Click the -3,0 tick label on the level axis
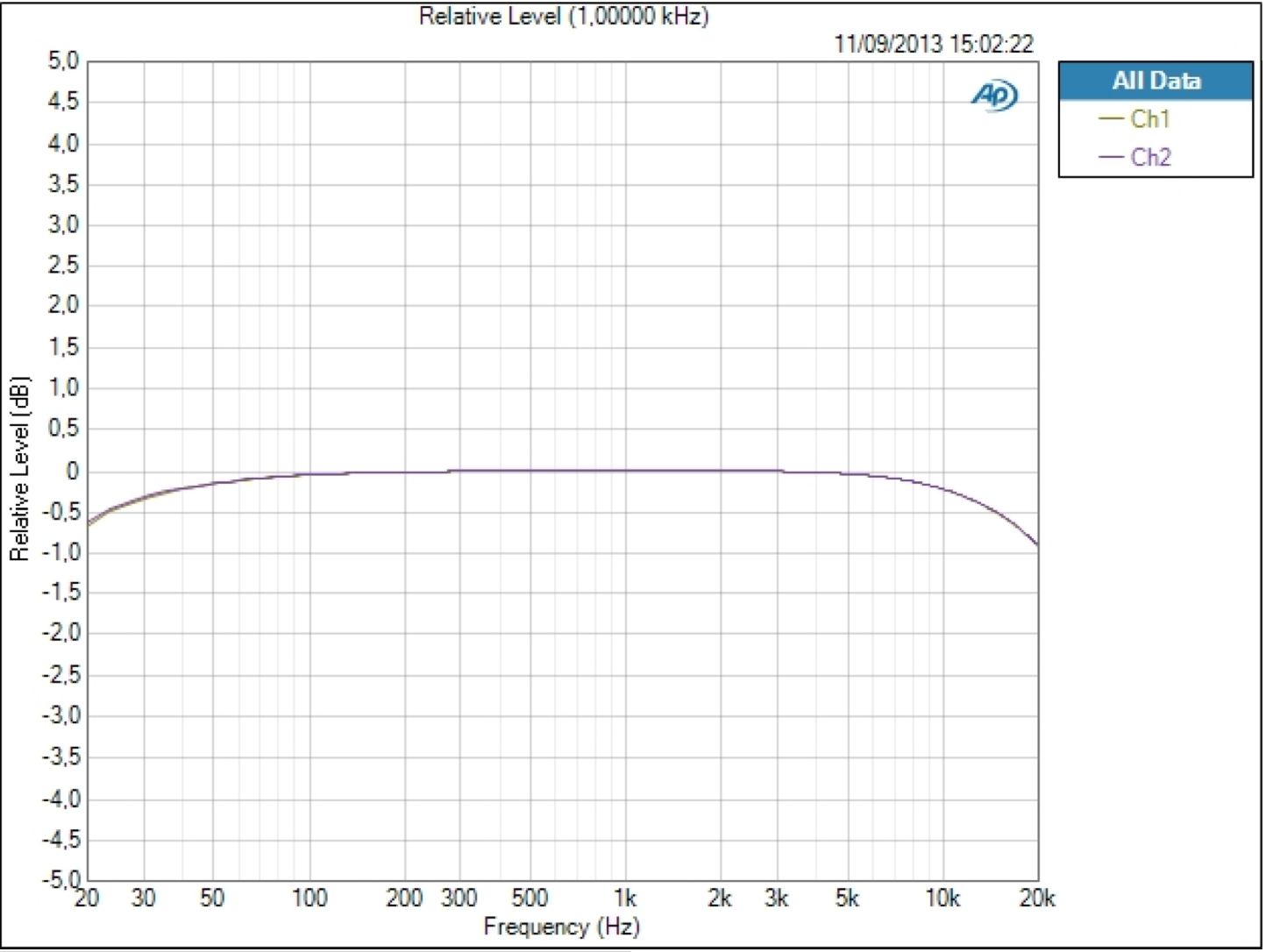This screenshot has width=1266, height=952. coord(60,715)
